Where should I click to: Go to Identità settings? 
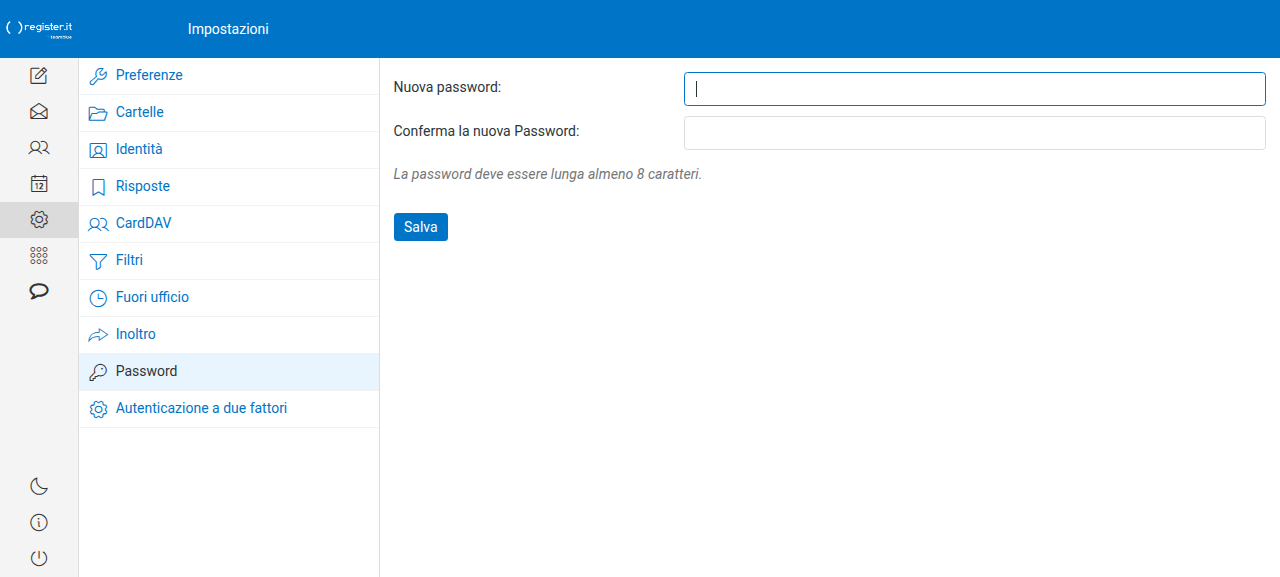click(x=229, y=150)
